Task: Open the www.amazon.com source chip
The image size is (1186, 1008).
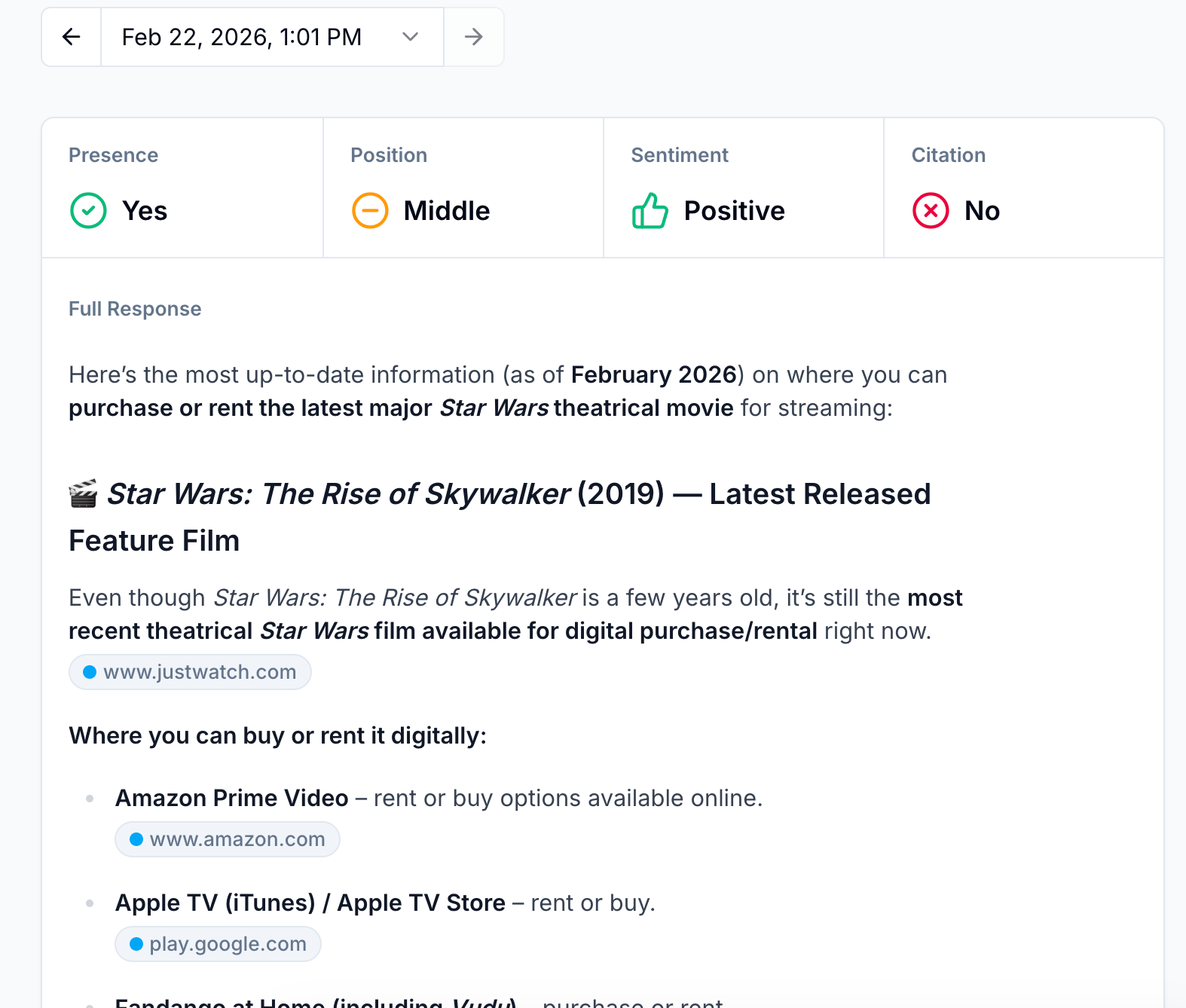Action: click(228, 839)
